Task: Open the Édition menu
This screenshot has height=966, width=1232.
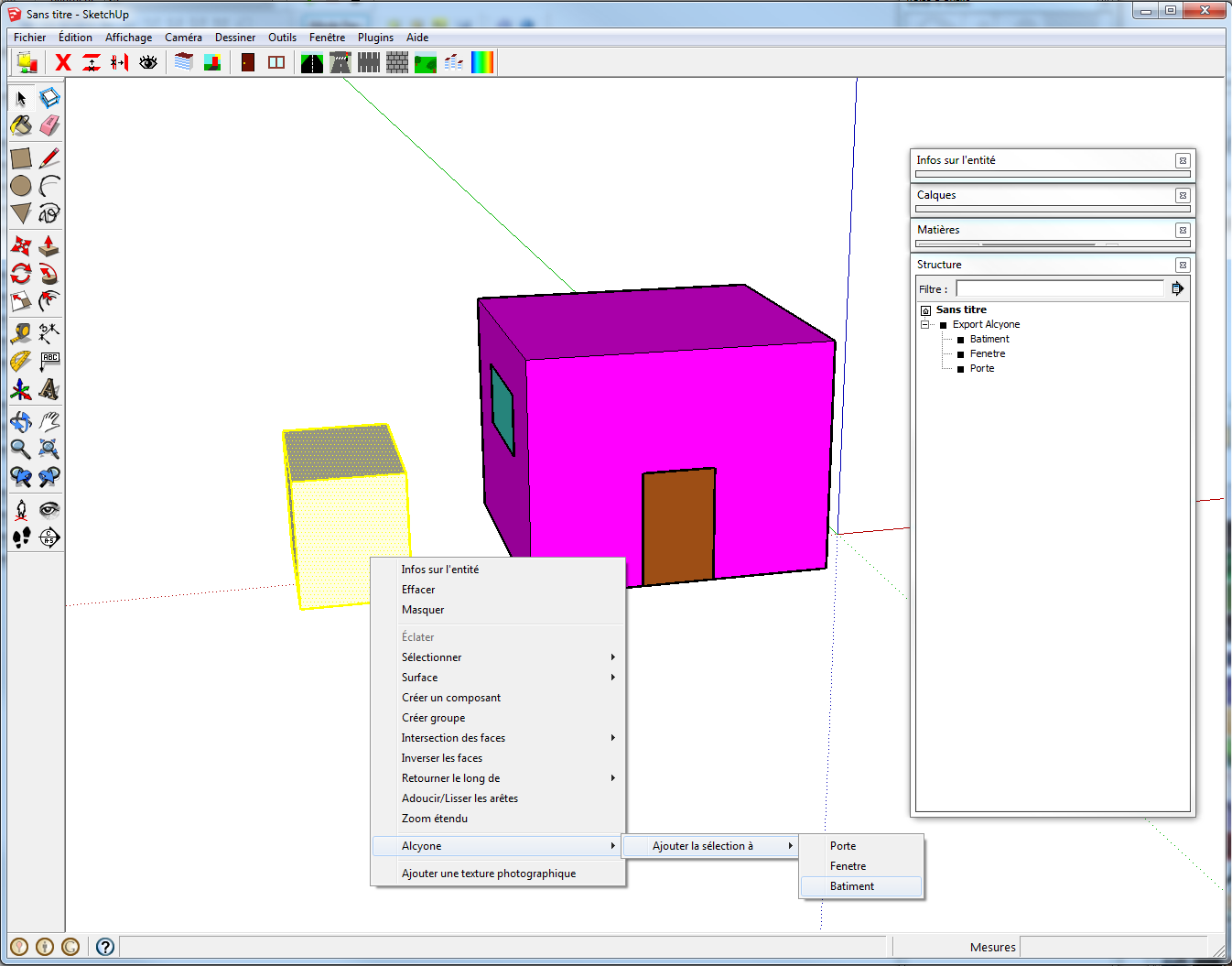Action: [75, 38]
